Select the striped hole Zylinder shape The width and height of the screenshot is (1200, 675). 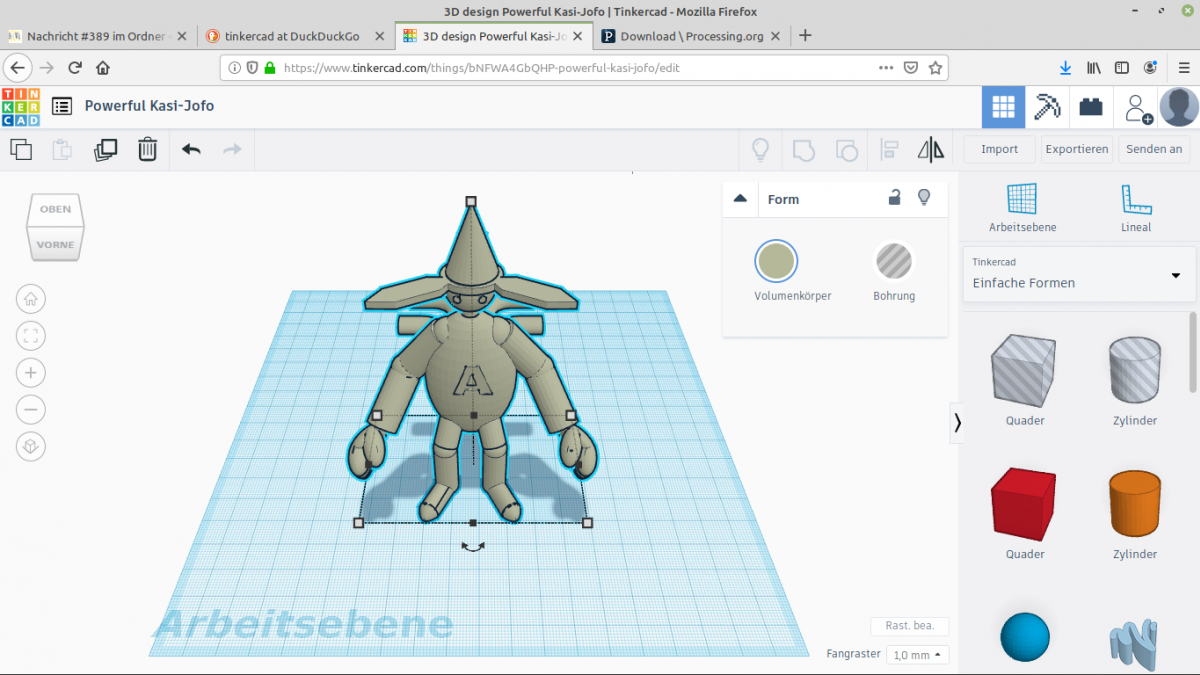[1135, 370]
